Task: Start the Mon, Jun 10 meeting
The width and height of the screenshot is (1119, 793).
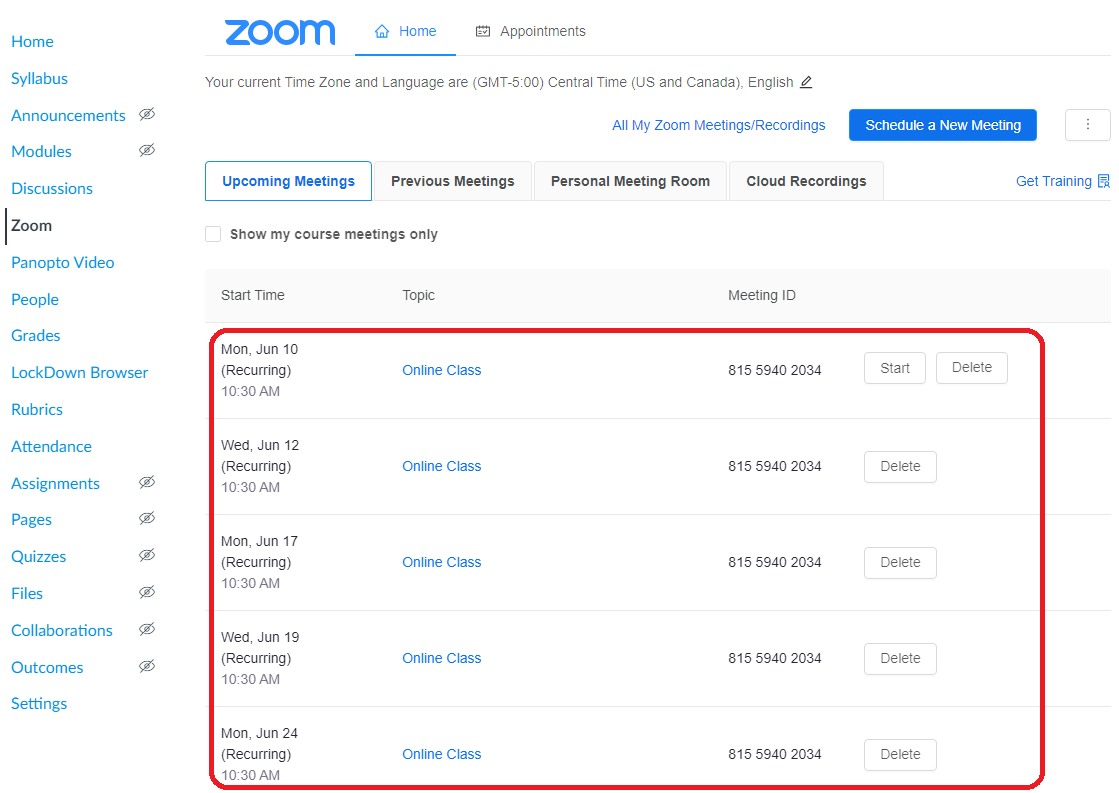Action: point(894,368)
